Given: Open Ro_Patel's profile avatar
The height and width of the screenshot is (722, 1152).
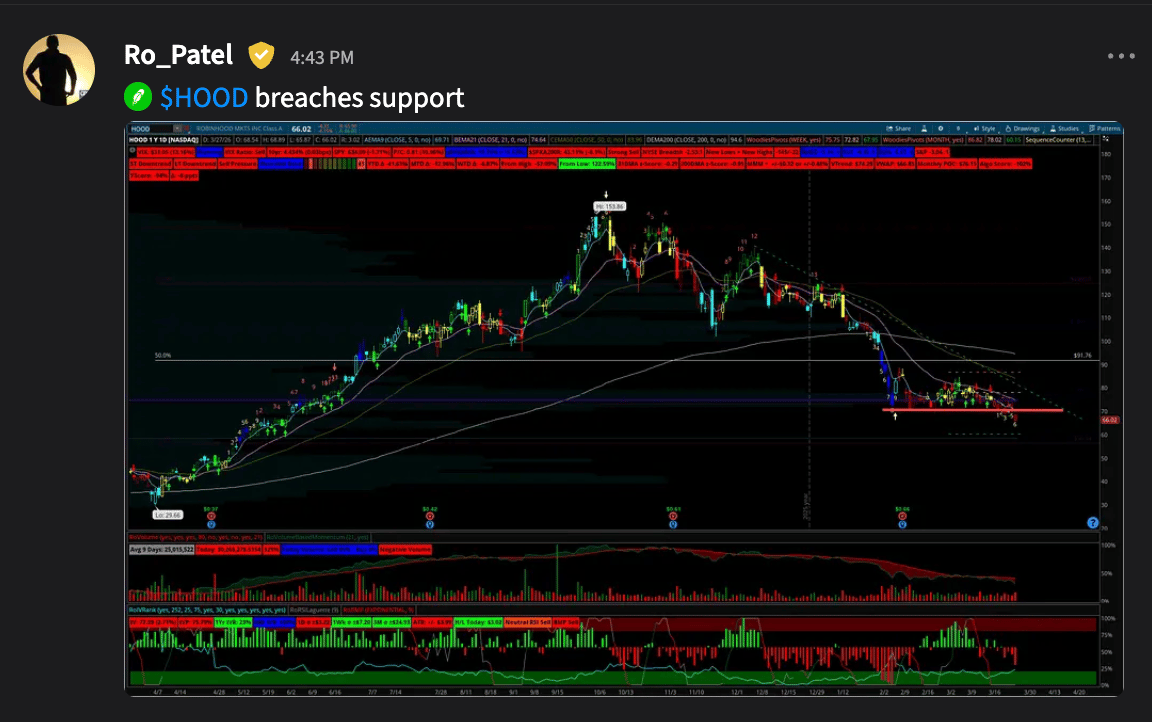Looking at the screenshot, I should [x=59, y=70].
